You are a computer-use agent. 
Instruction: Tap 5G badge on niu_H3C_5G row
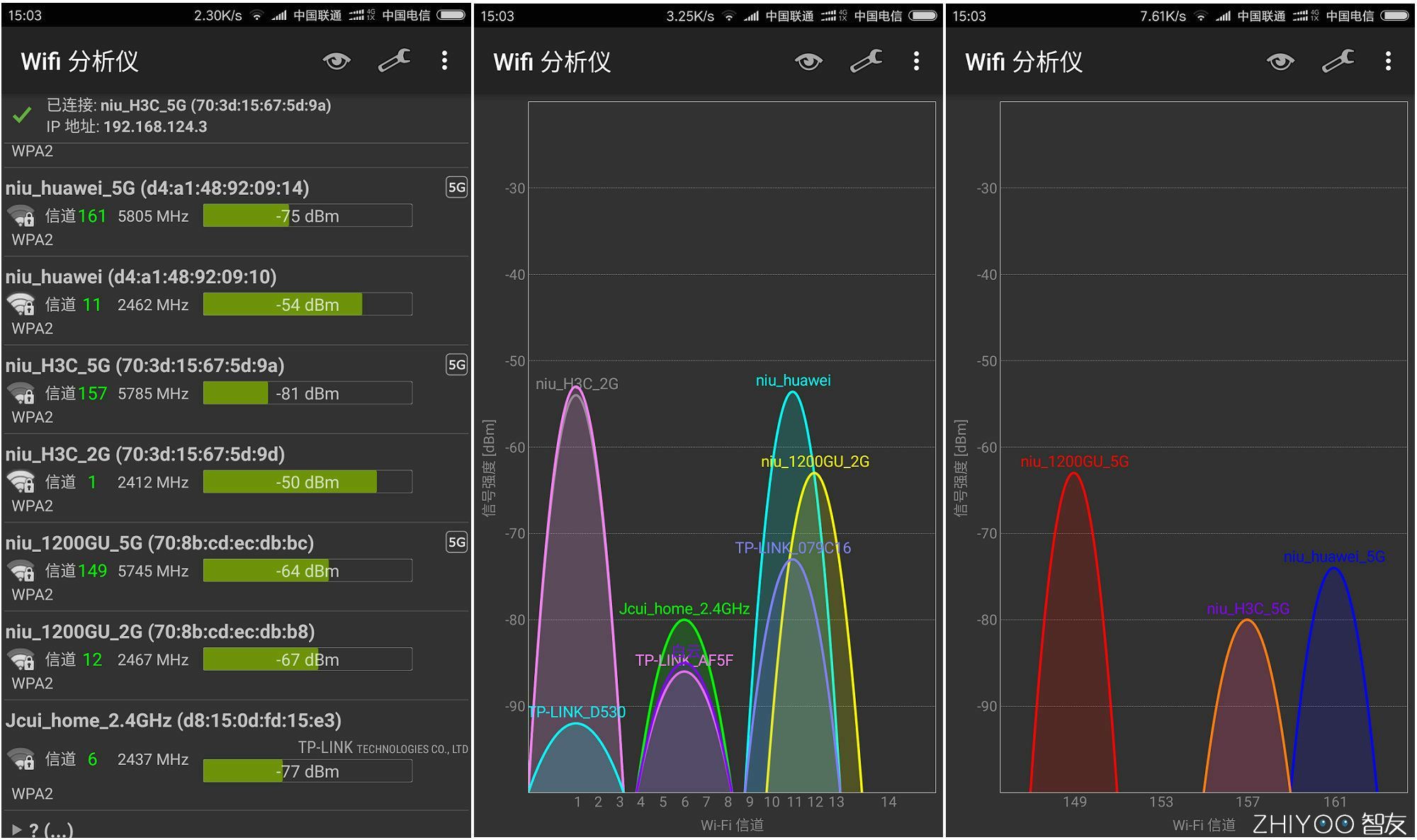click(x=456, y=365)
